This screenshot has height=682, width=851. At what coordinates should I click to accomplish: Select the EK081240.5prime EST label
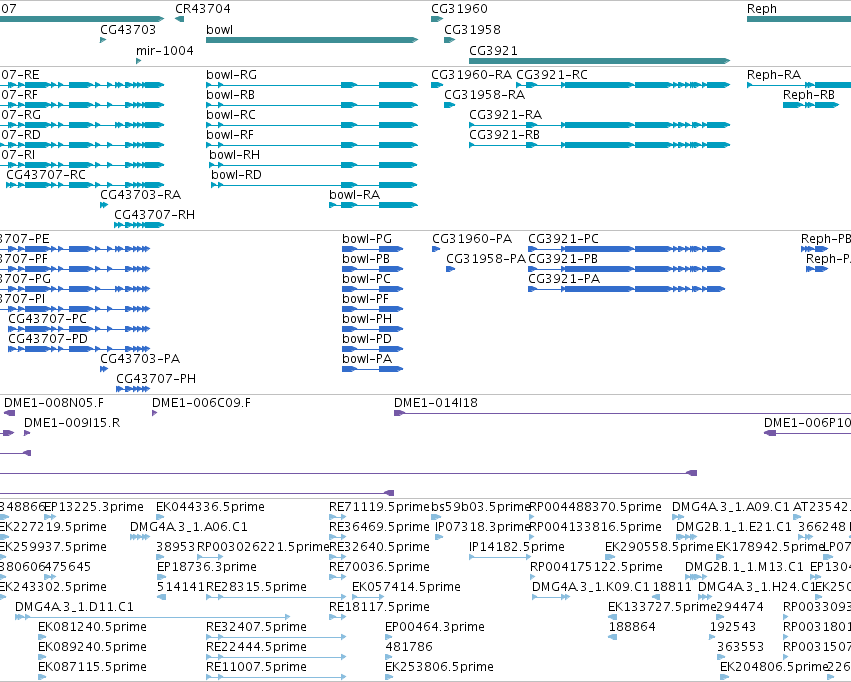click(x=92, y=627)
